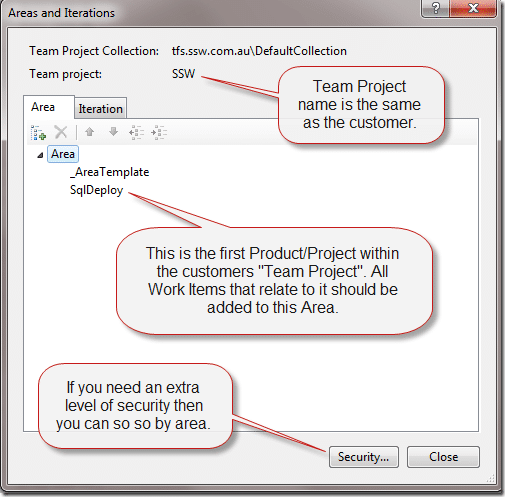
Task: Move selected node down with arrow icon
Action: coord(113,132)
